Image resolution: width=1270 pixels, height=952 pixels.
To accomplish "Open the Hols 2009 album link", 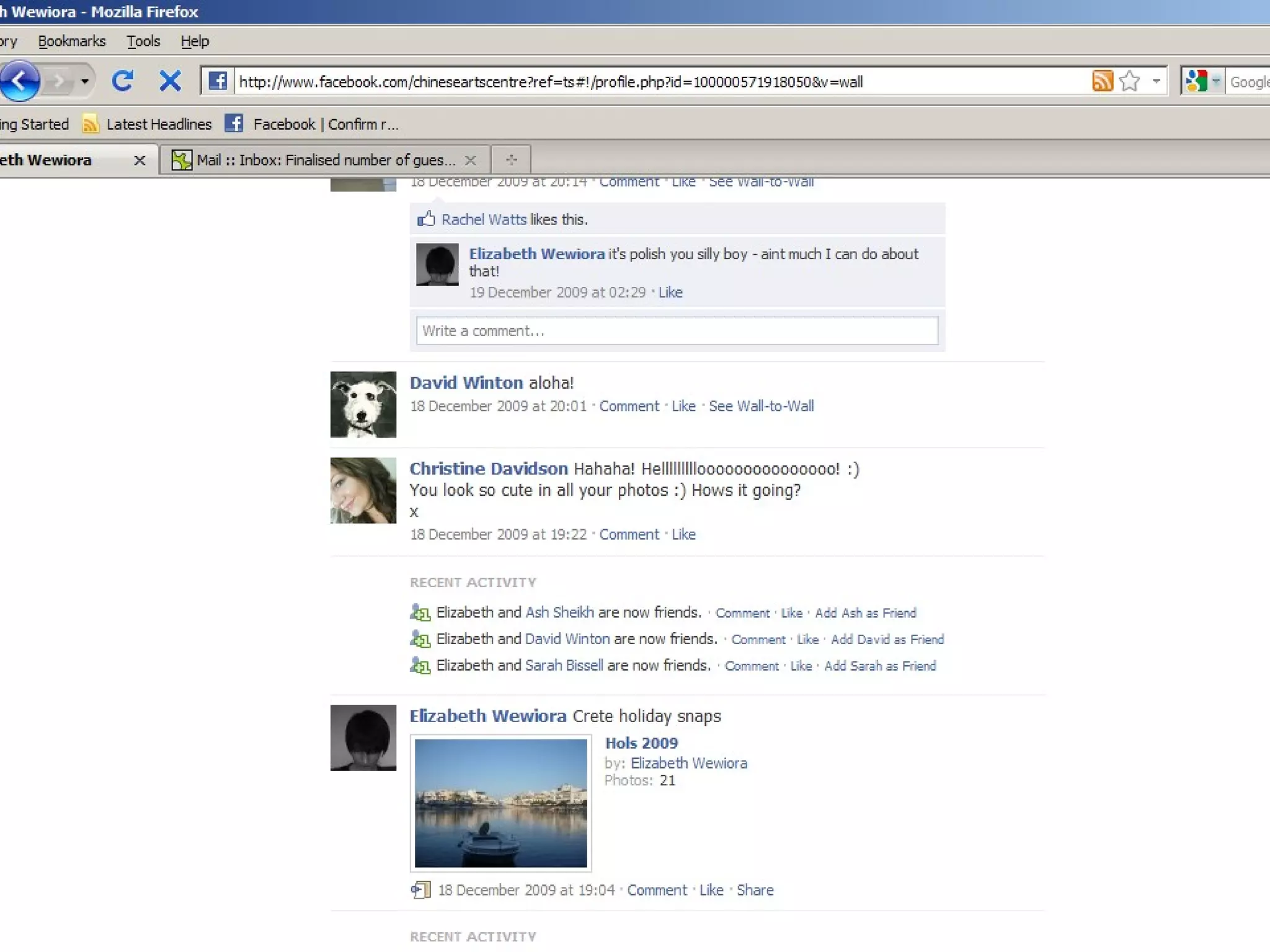I will (x=641, y=743).
